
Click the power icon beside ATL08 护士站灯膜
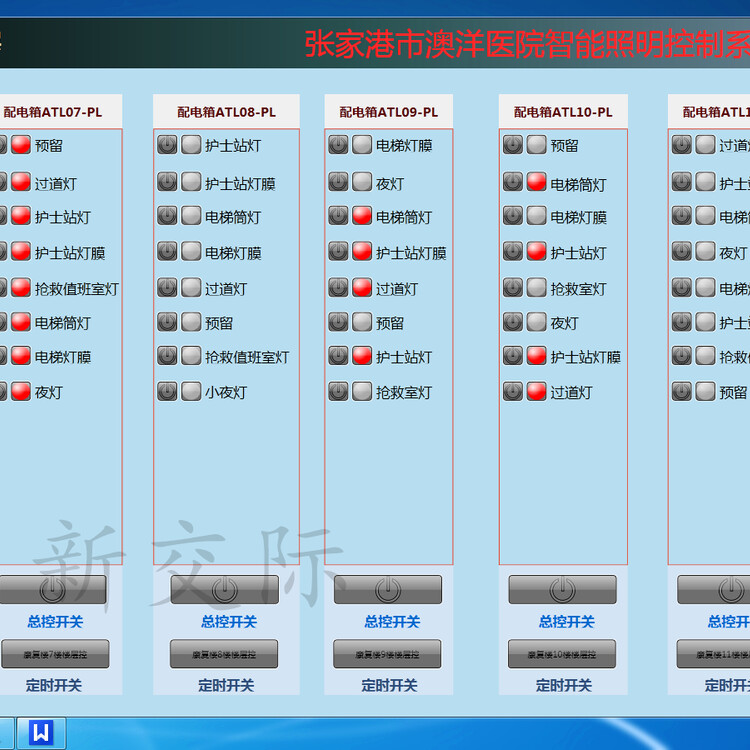click(167, 182)
